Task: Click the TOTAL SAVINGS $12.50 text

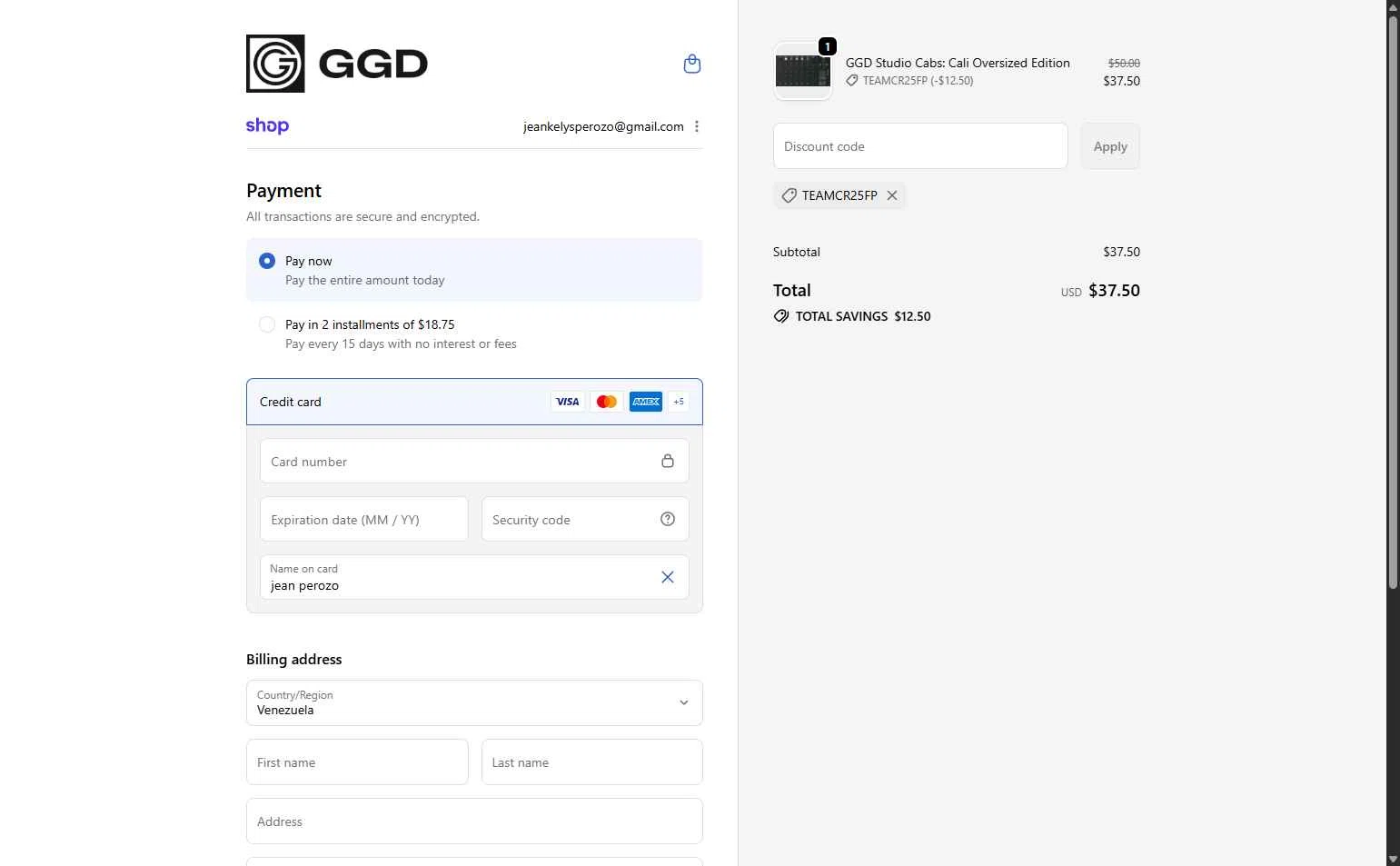Action: click(x=863, y=316)
